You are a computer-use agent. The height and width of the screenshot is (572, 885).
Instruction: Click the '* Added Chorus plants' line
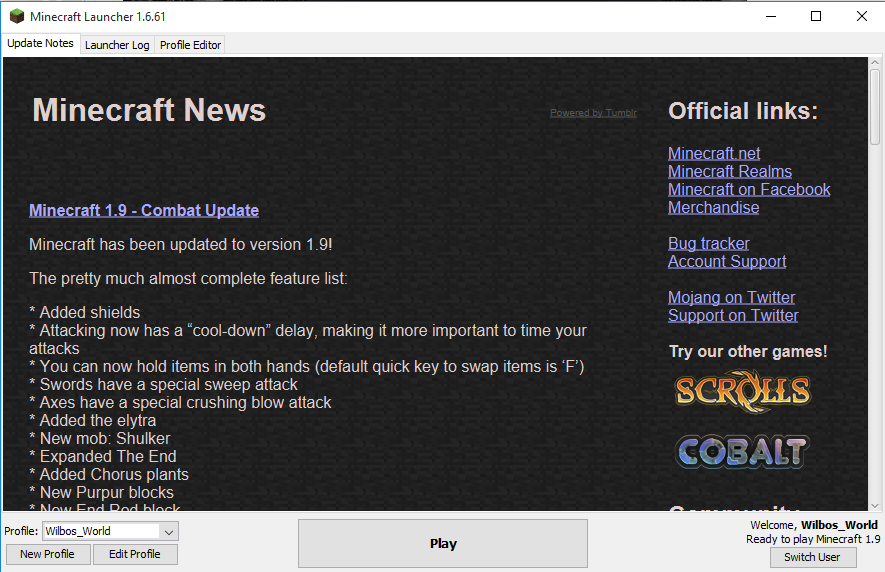[109, 474]
